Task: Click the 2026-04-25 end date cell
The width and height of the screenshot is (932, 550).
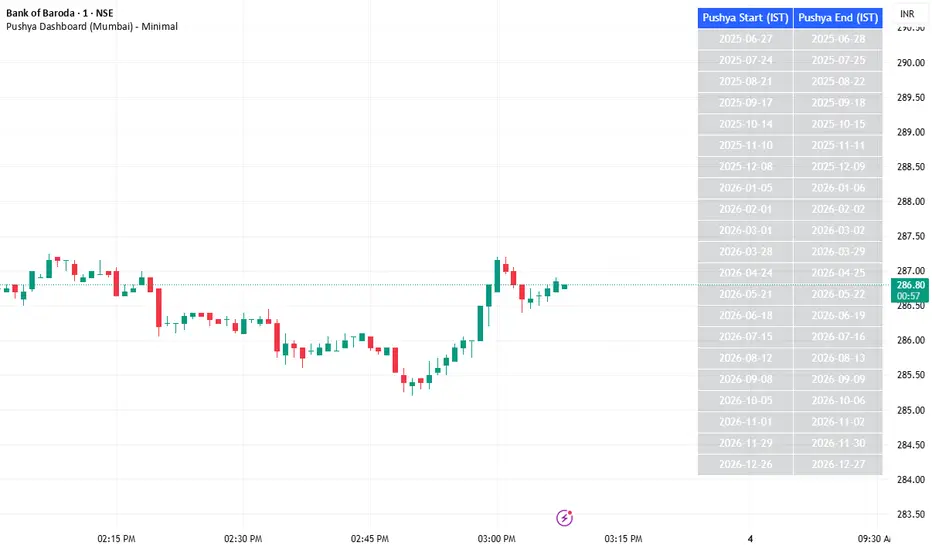Action: tap(839, 273)
